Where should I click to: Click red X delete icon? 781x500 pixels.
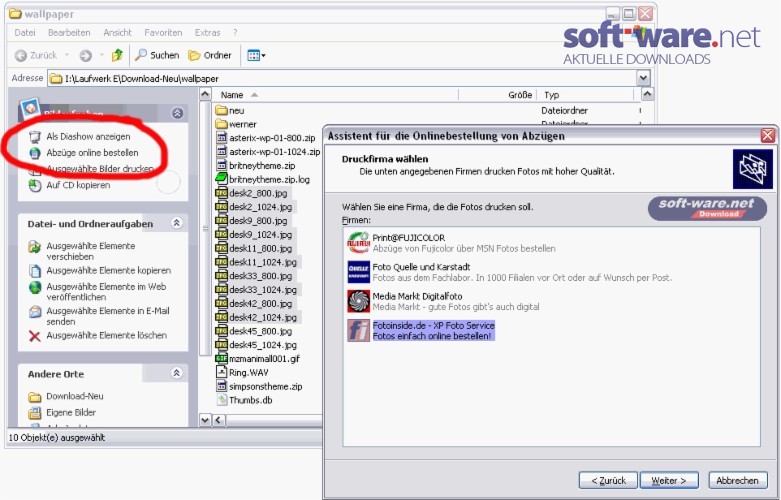(34, 336)
